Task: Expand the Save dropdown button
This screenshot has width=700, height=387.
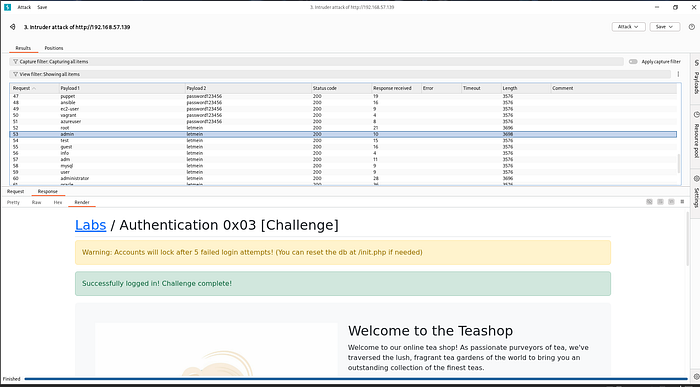Action: [x=664, y=27]
